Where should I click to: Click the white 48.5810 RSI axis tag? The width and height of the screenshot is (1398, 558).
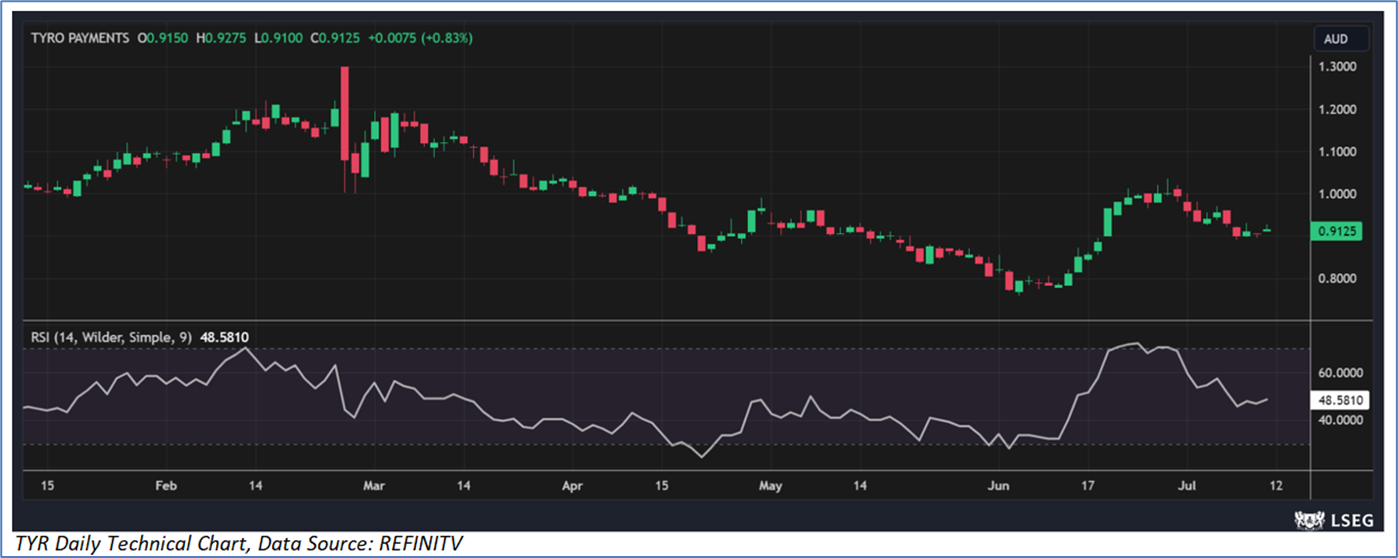(1342, 399)
